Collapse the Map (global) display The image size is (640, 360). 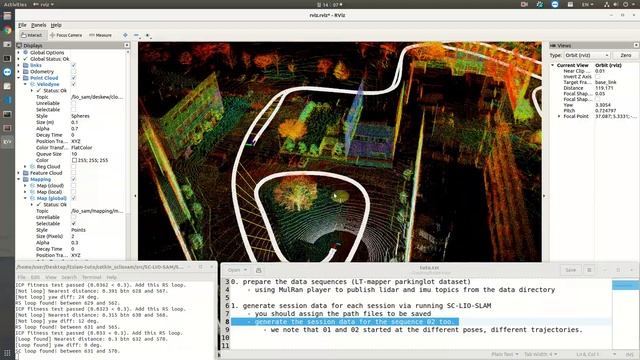coord(25,198)
